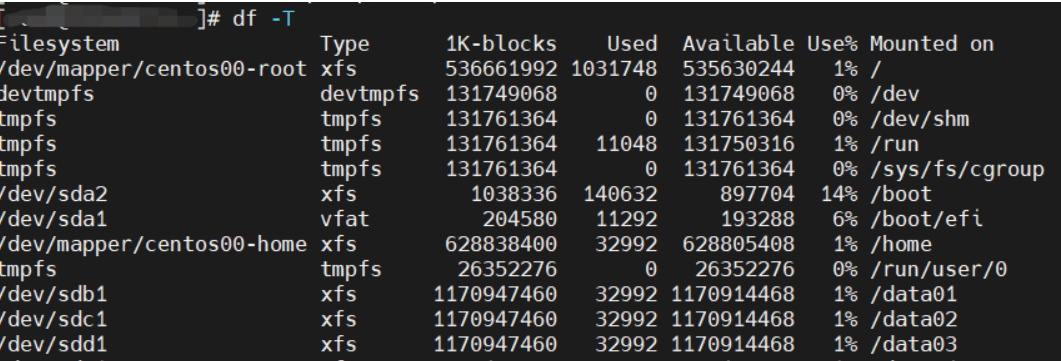Select the /sys/fs/cgroup mount point
The width and height of the screenshot is (1061, 361).
pyautogui.click(x=957, y=169)
